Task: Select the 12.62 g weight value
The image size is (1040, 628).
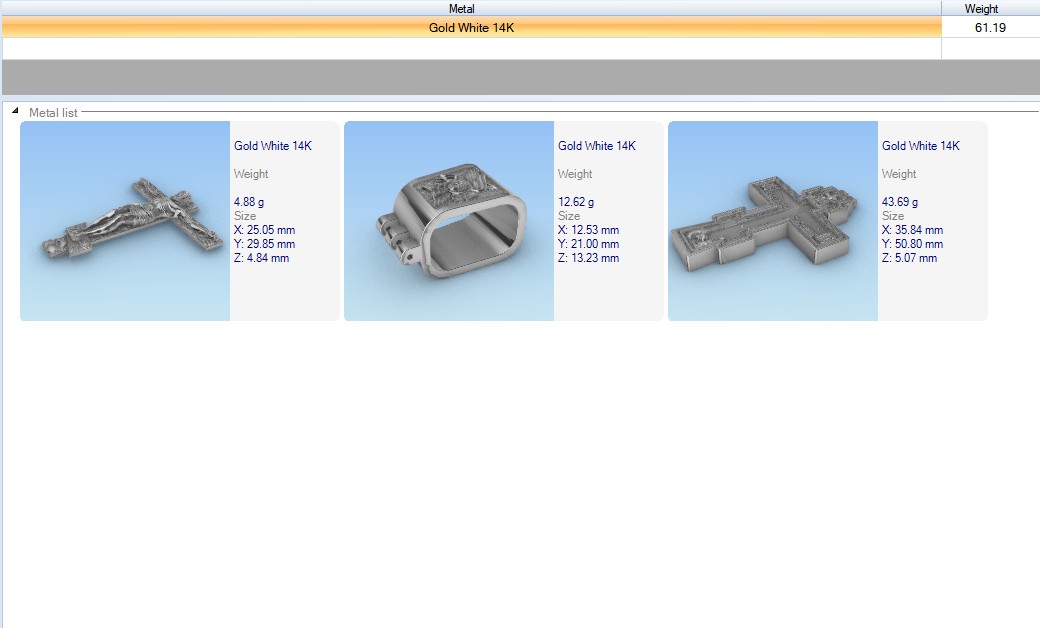Action: [x=576, y=202]
